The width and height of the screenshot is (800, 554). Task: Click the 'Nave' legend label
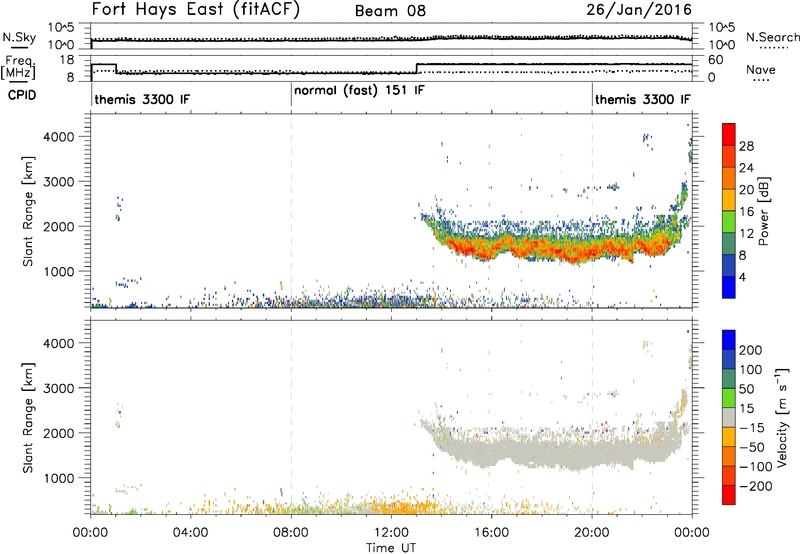(761, 69)
